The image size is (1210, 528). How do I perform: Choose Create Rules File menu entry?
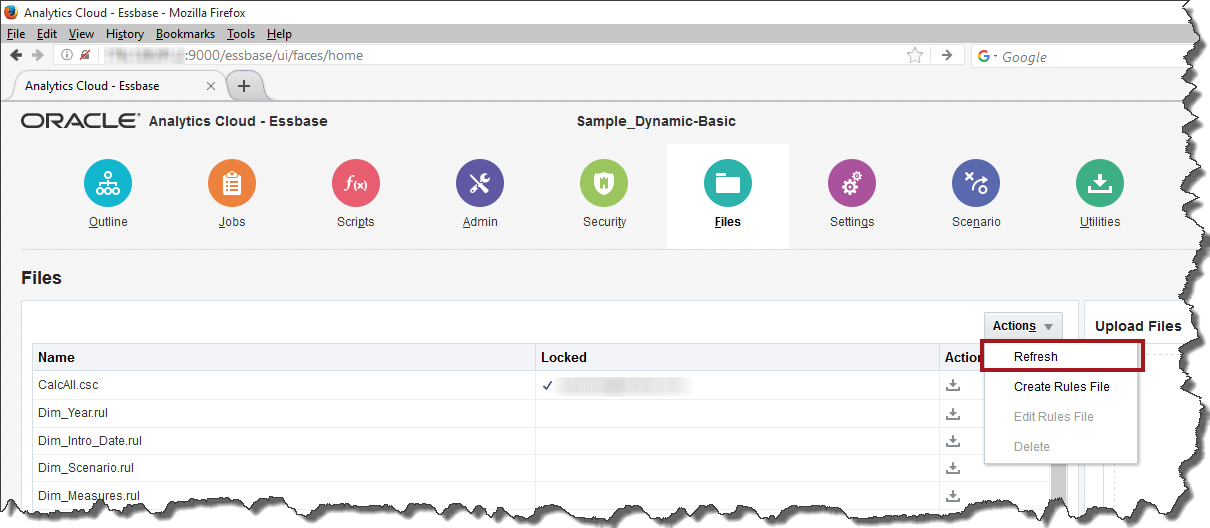point(1061,387)
